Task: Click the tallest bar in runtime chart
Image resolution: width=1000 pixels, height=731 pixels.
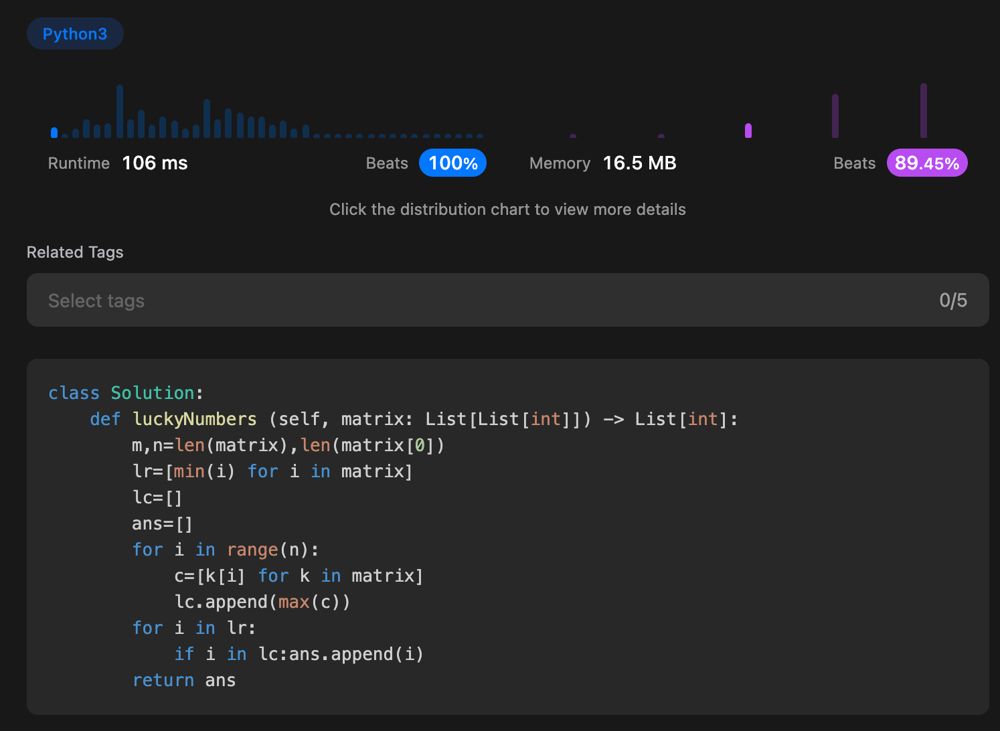Action: (x=120, y=111)
